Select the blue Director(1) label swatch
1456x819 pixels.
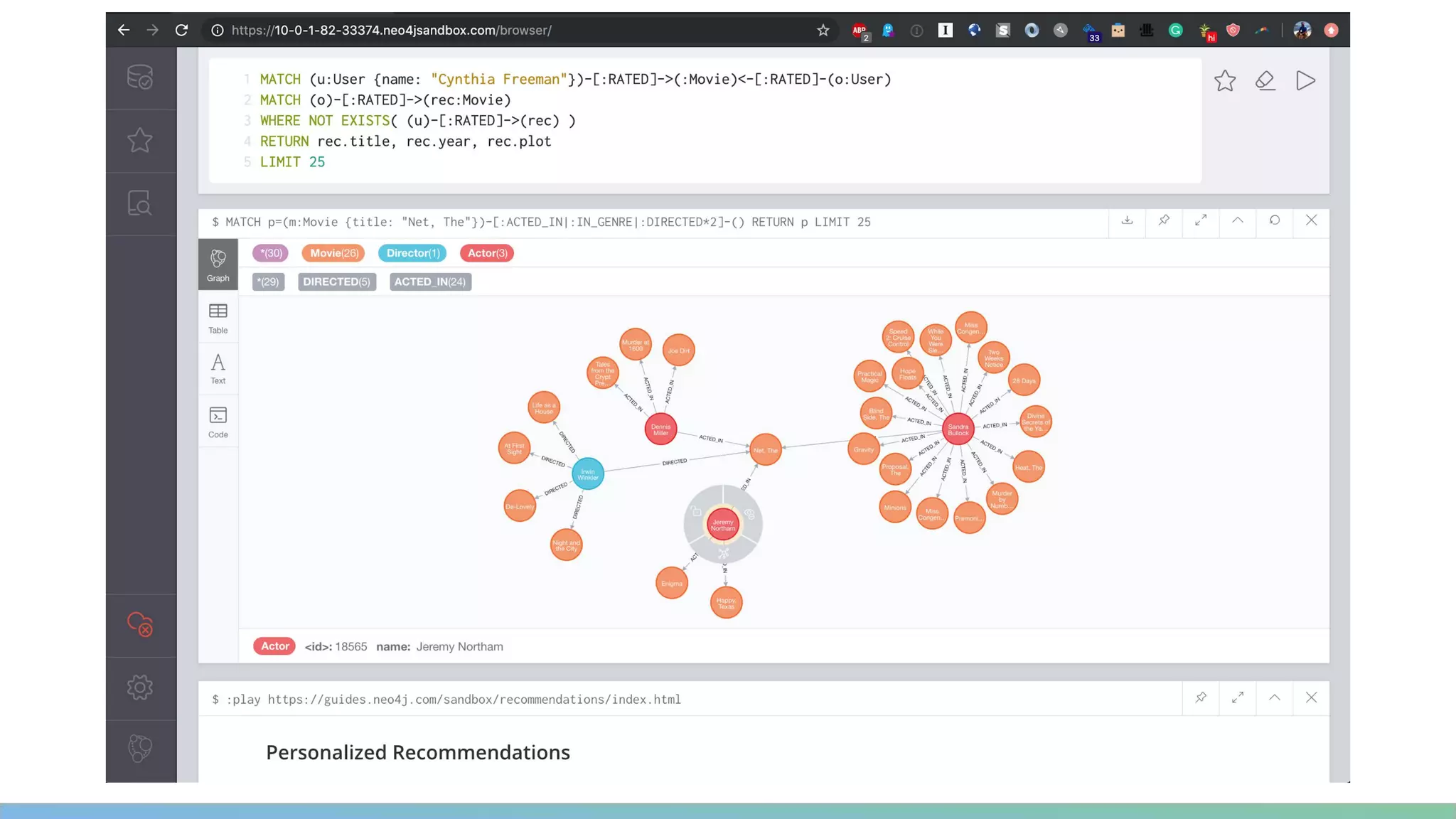tap(413, 253)
